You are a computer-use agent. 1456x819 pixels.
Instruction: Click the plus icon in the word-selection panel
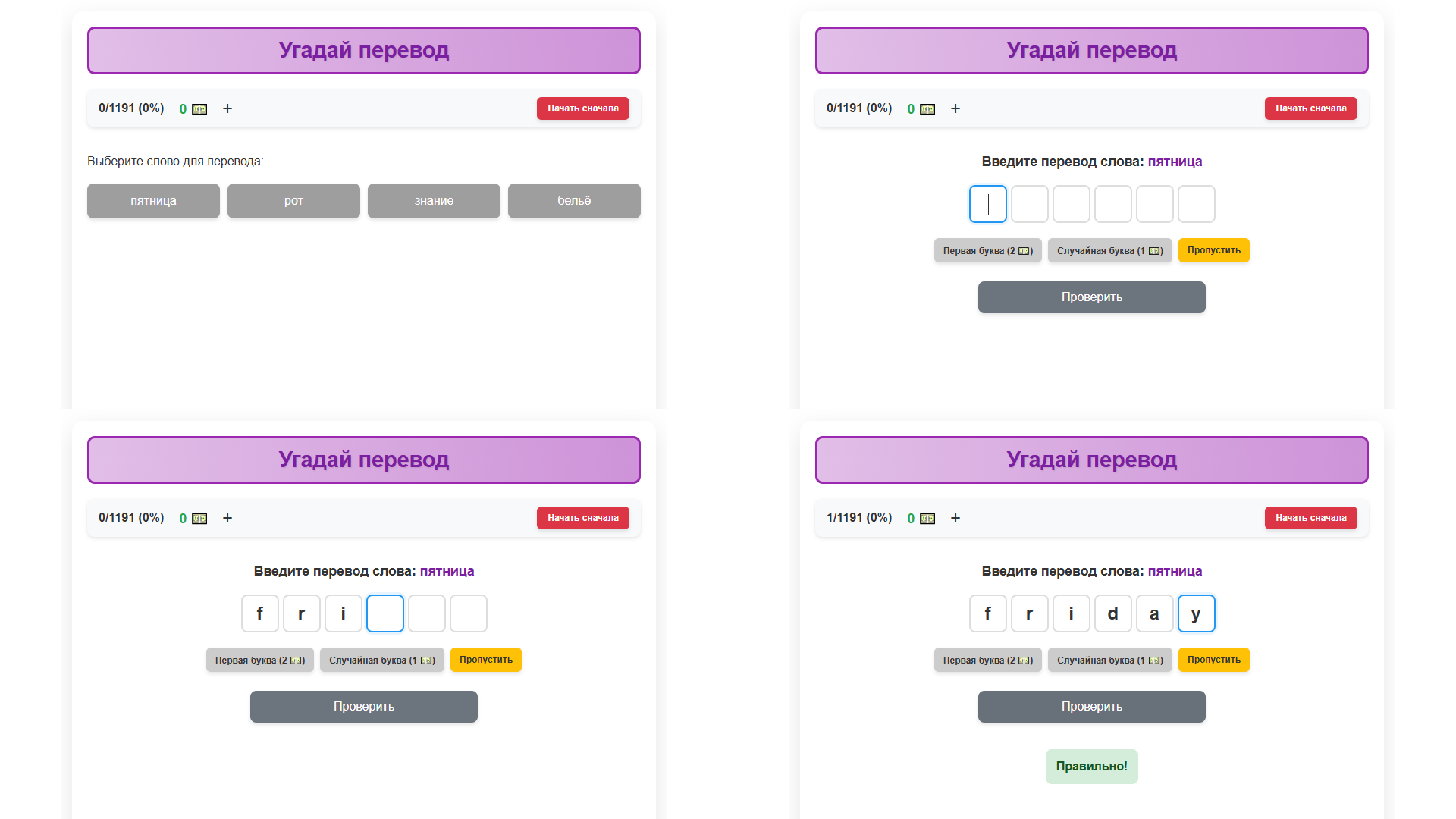point(227,109)
